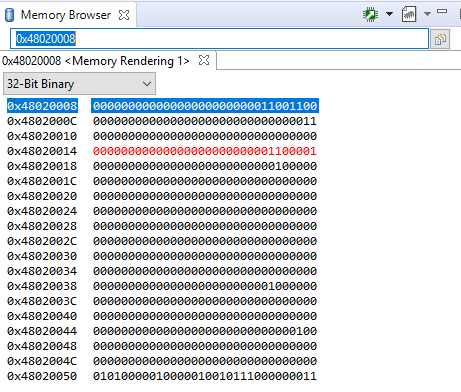Click the value at 0x4802003C
This screenshot has height=392, width=461.
click(x=205, y=301)
